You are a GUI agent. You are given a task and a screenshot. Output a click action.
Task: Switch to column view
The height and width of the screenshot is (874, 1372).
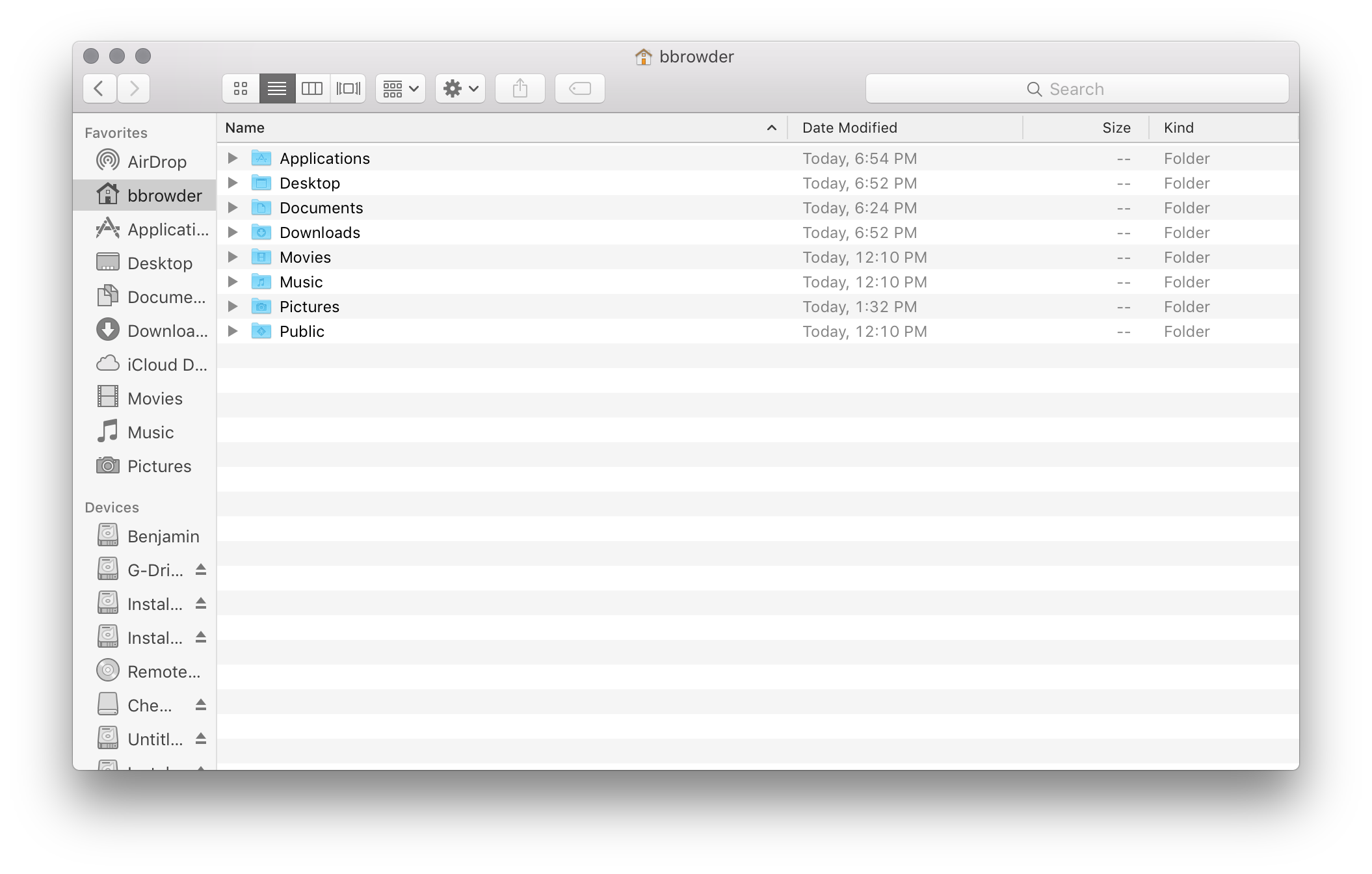[312, 88]
